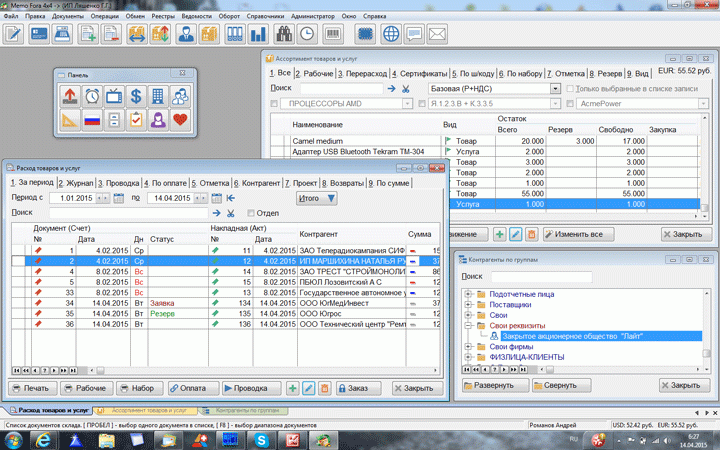Open the ПРОЦЕССОРЫ AMD dropdown arrow
The height and width of the screenshot is (450, 720).
407,104
